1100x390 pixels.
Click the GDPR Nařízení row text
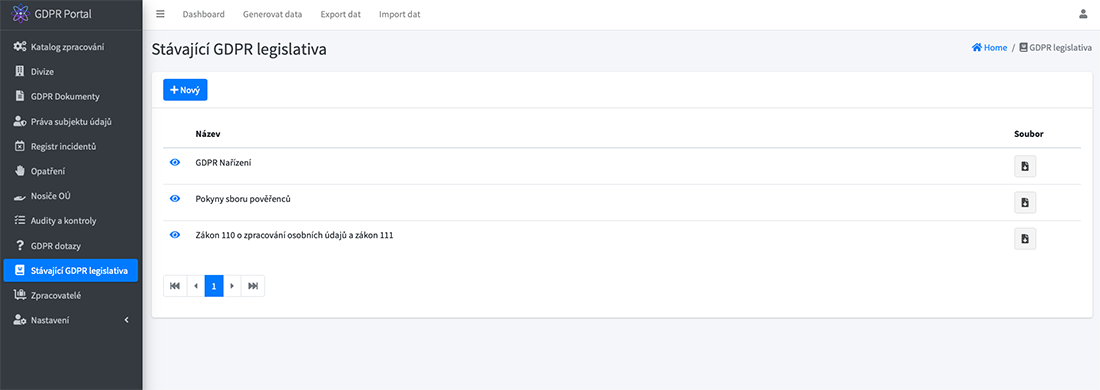pyautogui.click(x=223, y=163)
